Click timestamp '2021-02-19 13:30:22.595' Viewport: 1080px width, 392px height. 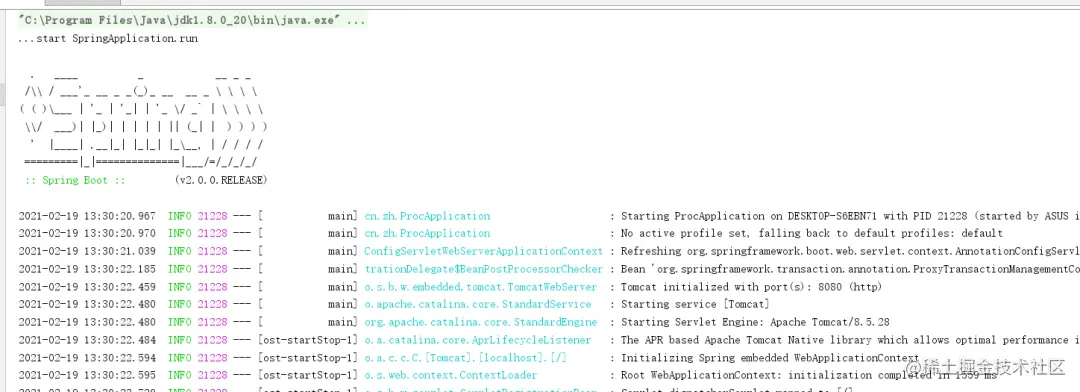[87, 375]
